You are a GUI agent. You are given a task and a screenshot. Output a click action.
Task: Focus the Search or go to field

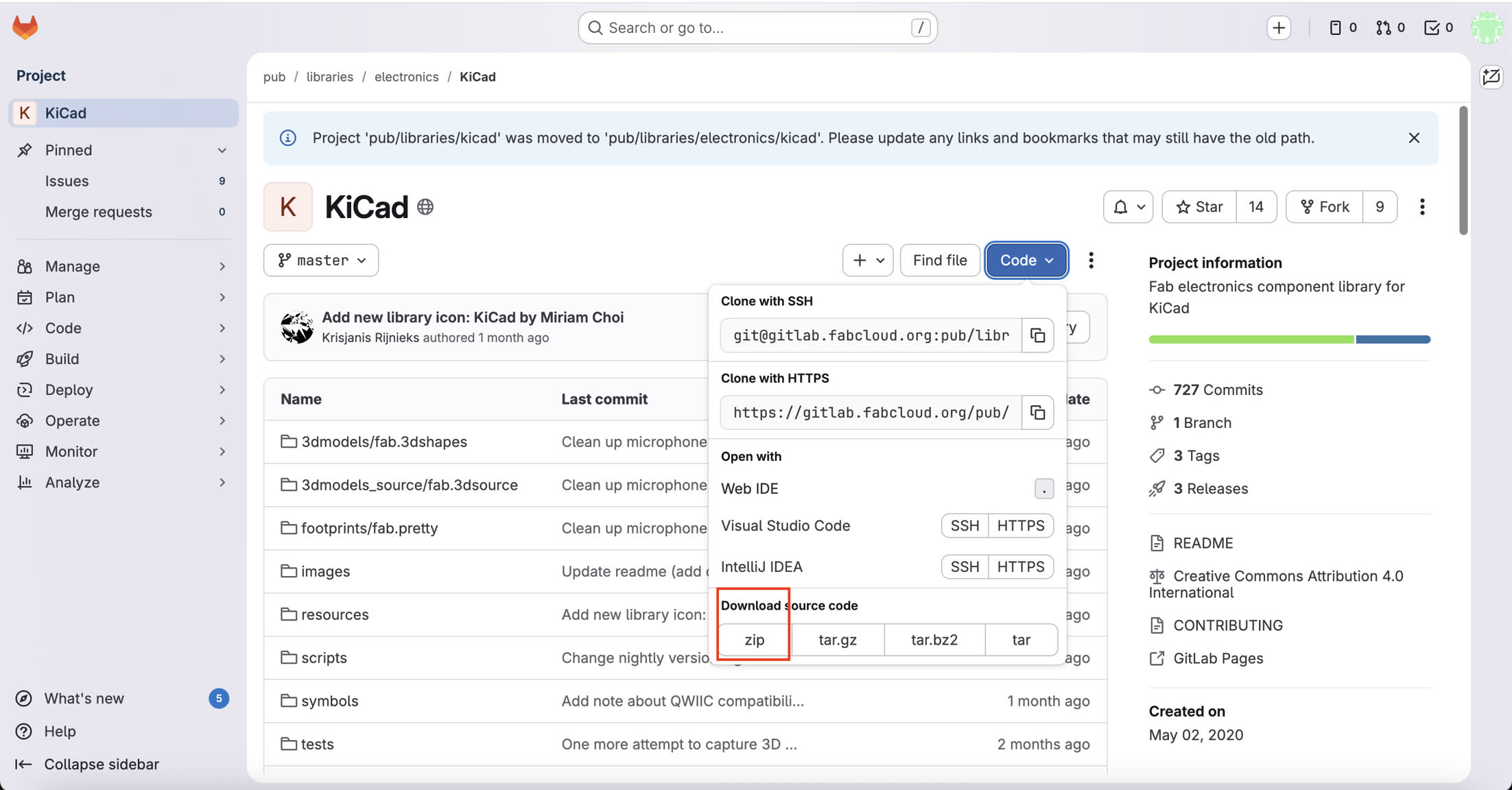757,27
